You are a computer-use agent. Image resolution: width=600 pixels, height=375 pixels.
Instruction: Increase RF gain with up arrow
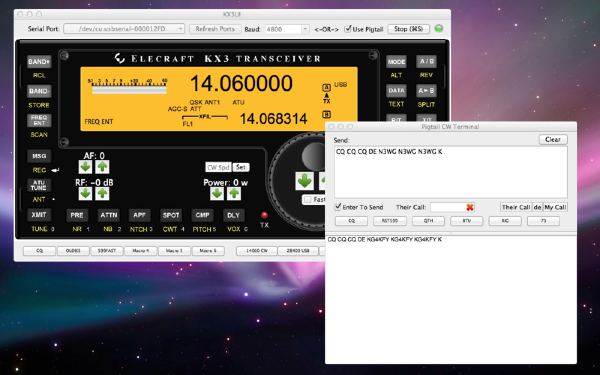102,193
